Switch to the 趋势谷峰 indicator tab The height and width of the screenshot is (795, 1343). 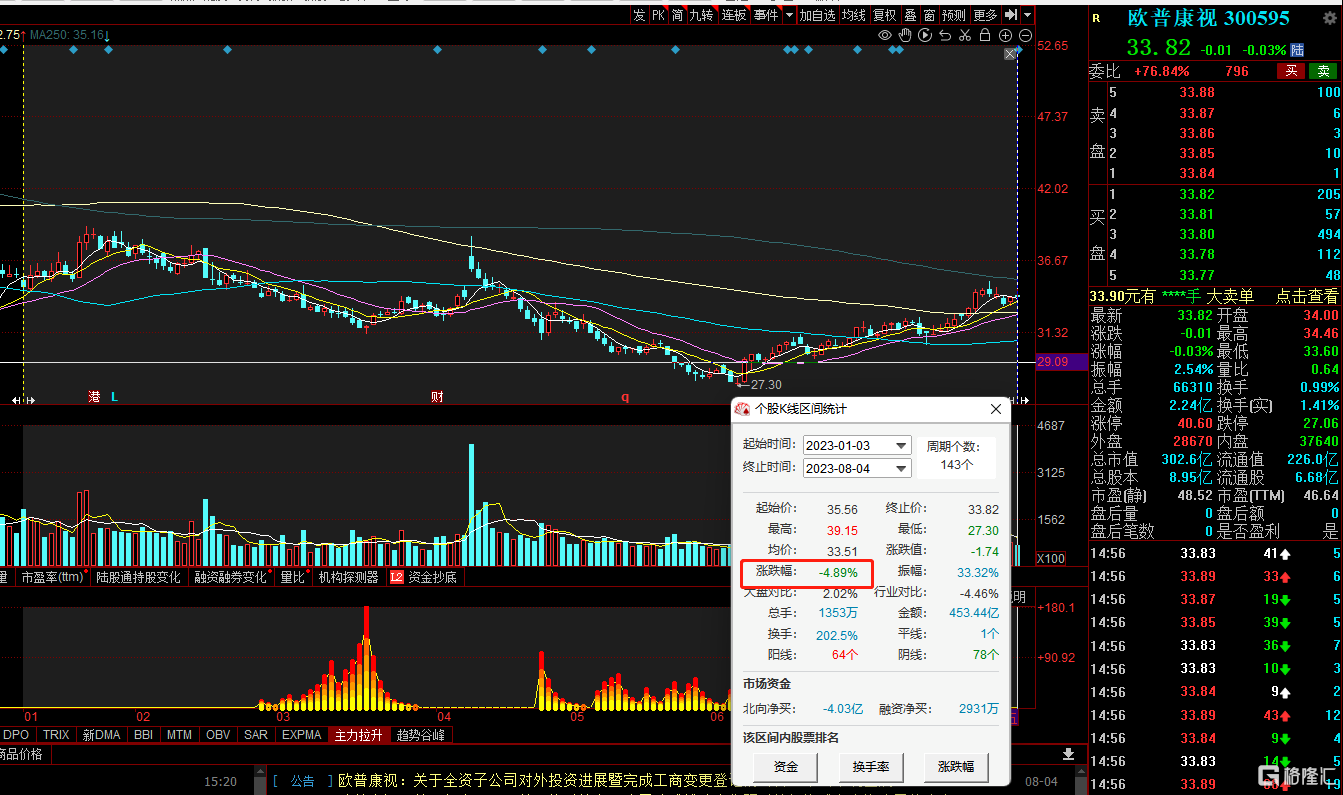point(422,735)
